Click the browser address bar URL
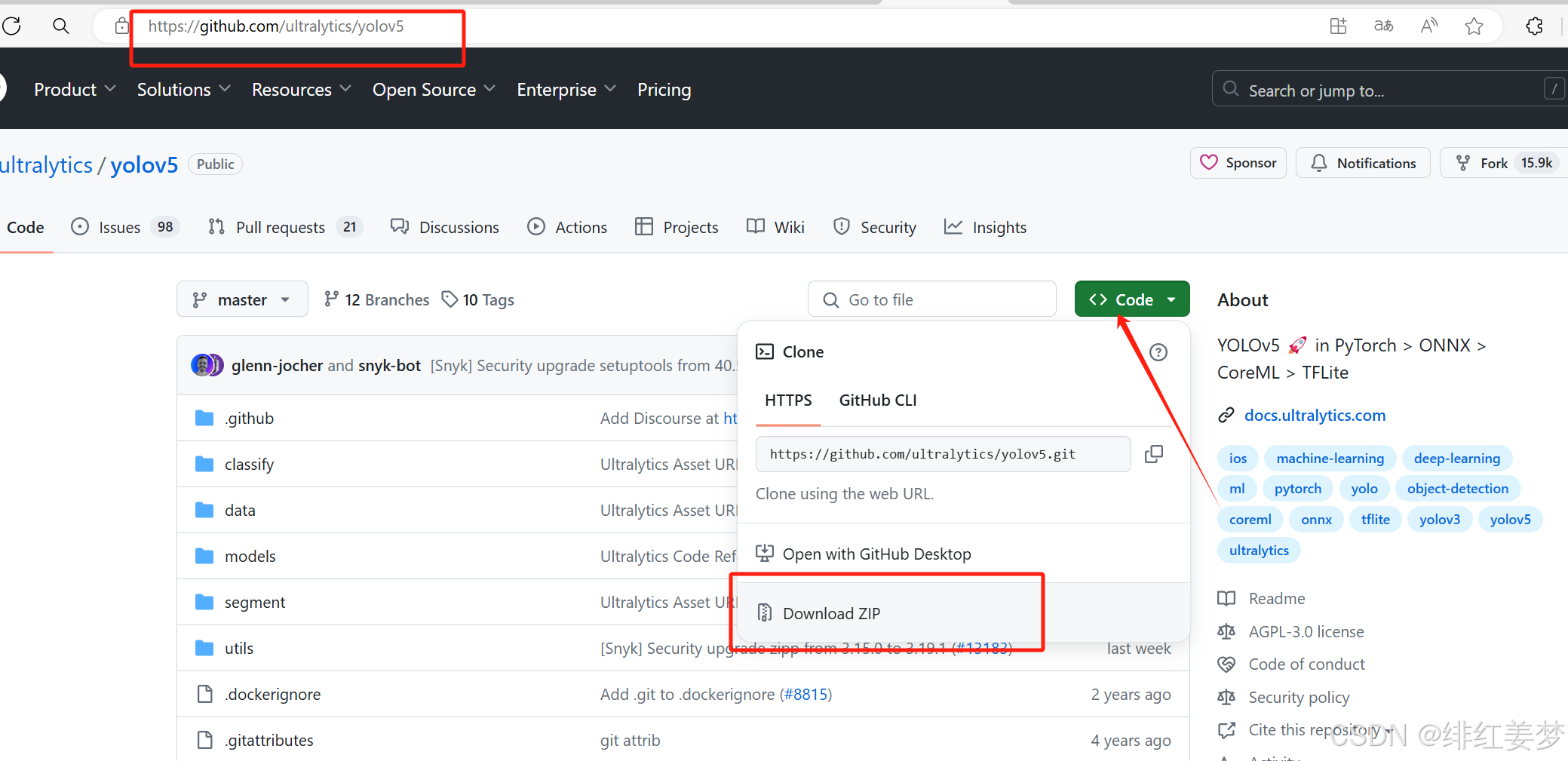Image resolution: width=1568 pixels, height=761 pixels. pyautogui.click(x=276, y=26)
